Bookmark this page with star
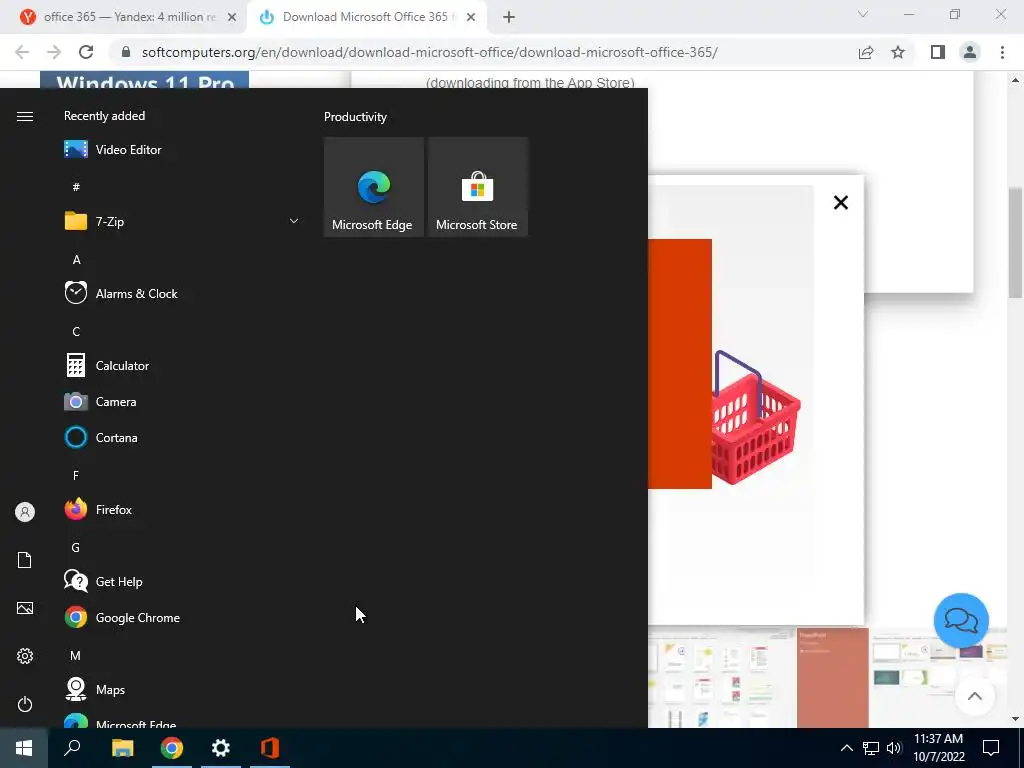The image size is (1024, 768). point(898,52)
